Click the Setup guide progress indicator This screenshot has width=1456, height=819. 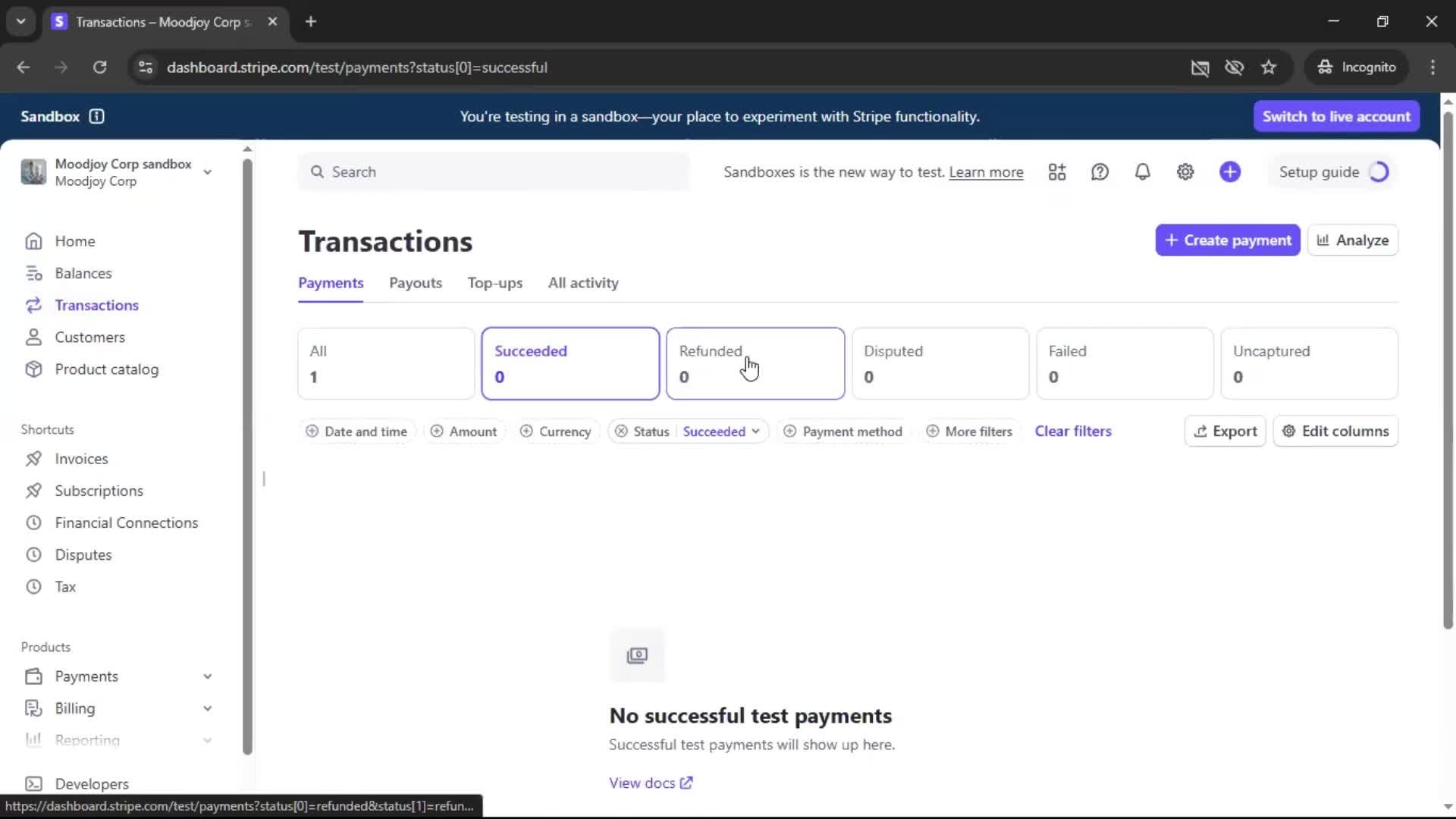point(1379,172)
